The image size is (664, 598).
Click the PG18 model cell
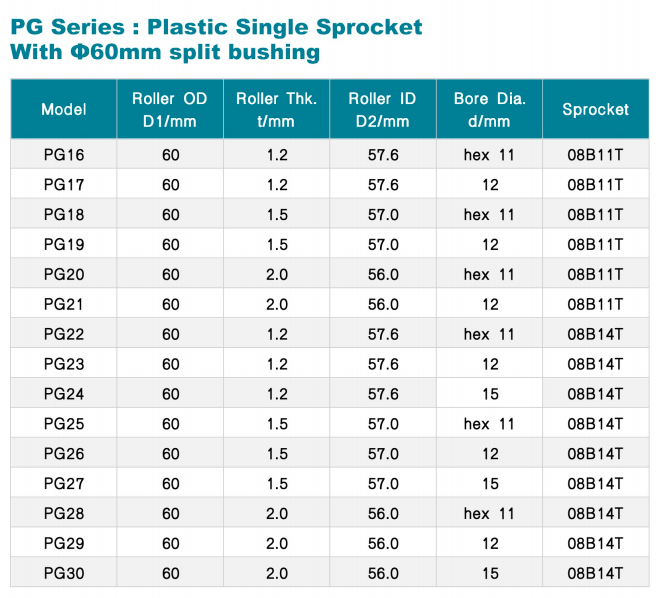[x=64, y=215]
